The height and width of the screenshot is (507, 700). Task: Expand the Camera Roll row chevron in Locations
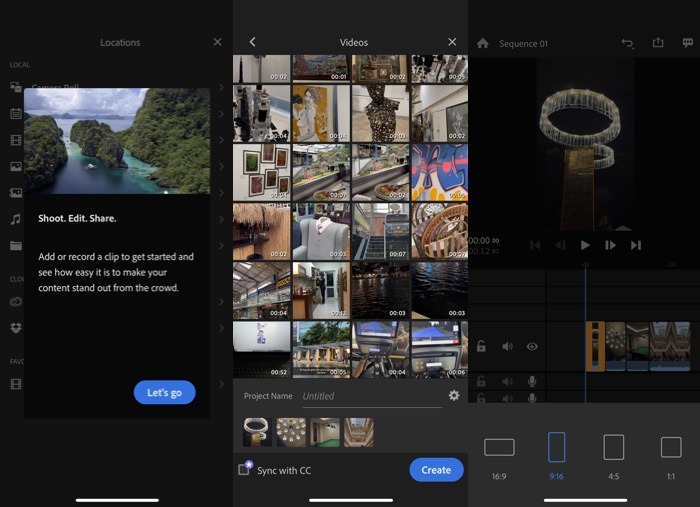(221, 87)
